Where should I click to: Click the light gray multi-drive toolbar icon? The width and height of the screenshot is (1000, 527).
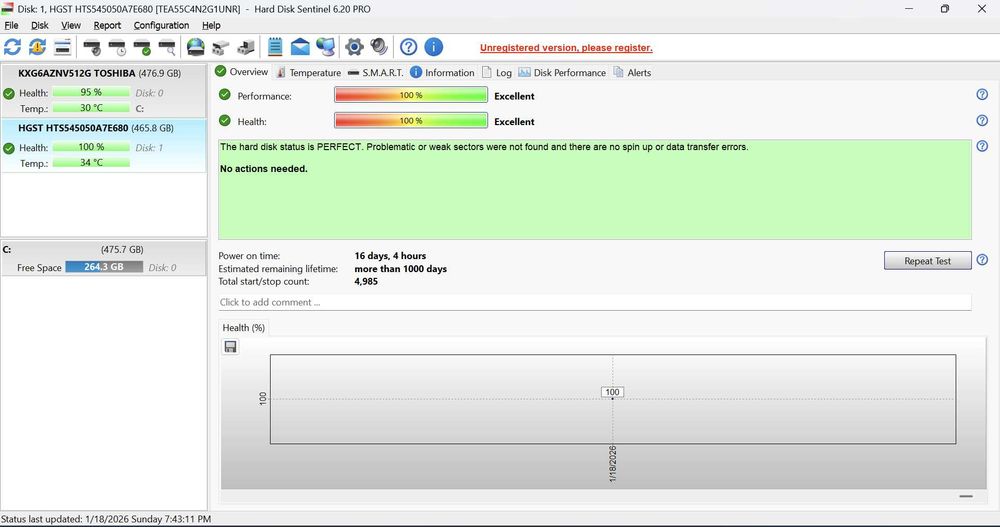tap(221, 47)
